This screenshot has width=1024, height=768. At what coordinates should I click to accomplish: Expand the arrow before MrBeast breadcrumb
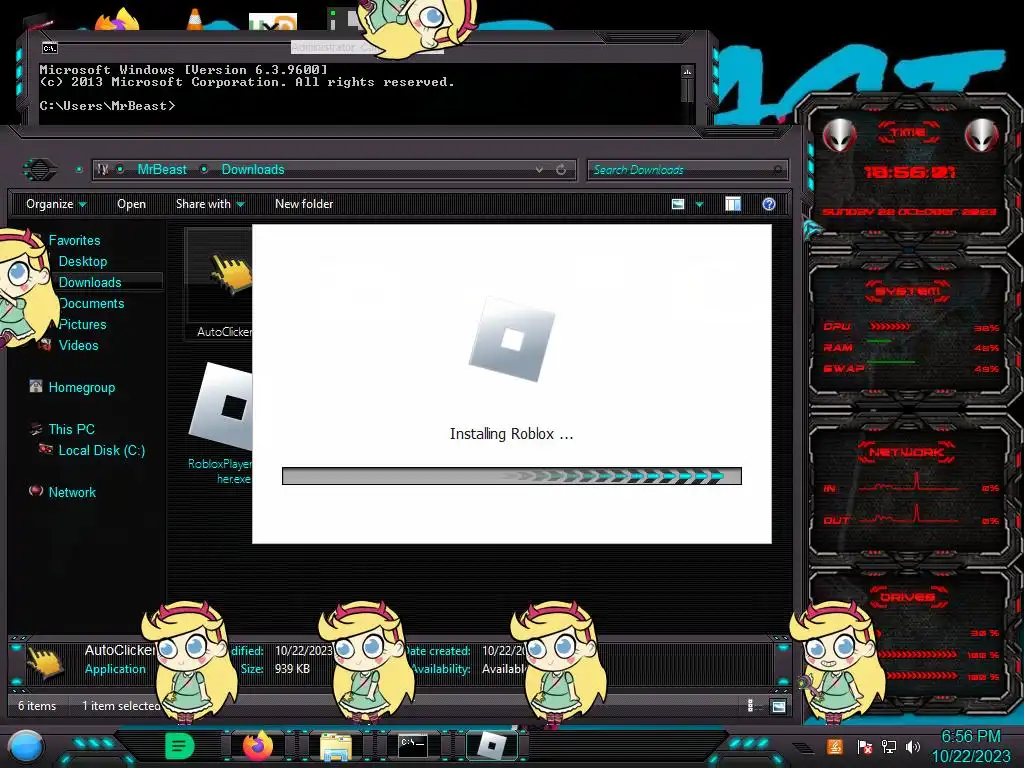121,170
